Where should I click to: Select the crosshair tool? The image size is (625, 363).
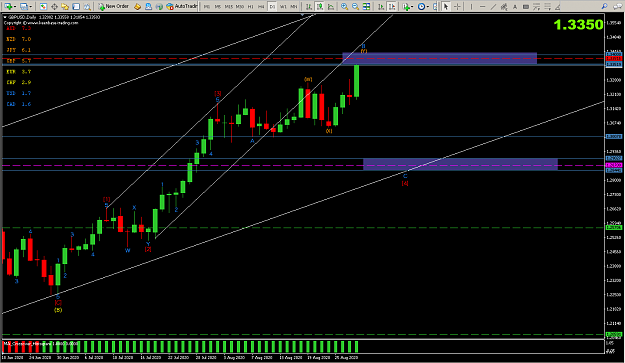(457, 6)
